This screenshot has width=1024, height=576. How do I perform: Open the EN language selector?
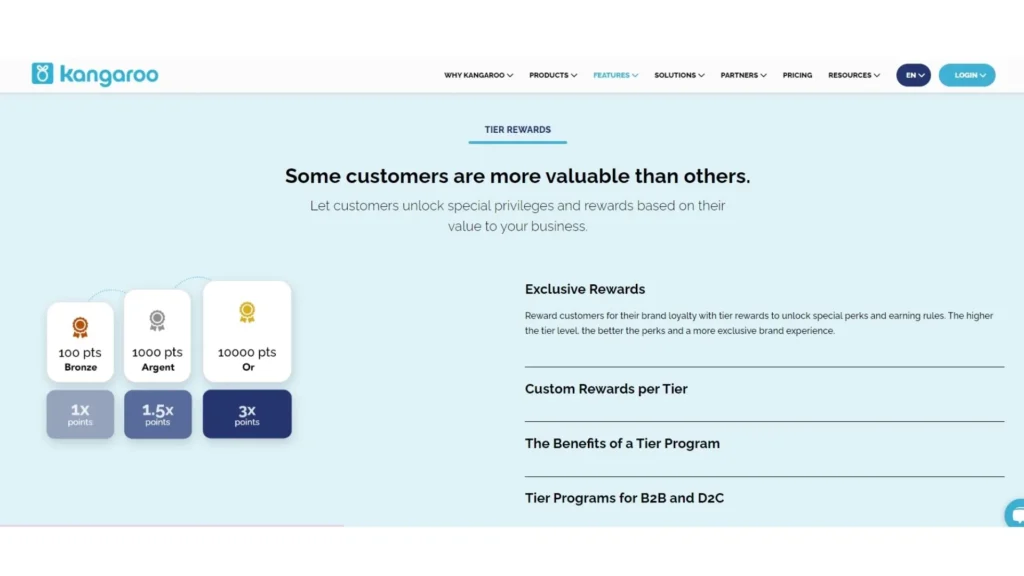(x=913, y=75)
